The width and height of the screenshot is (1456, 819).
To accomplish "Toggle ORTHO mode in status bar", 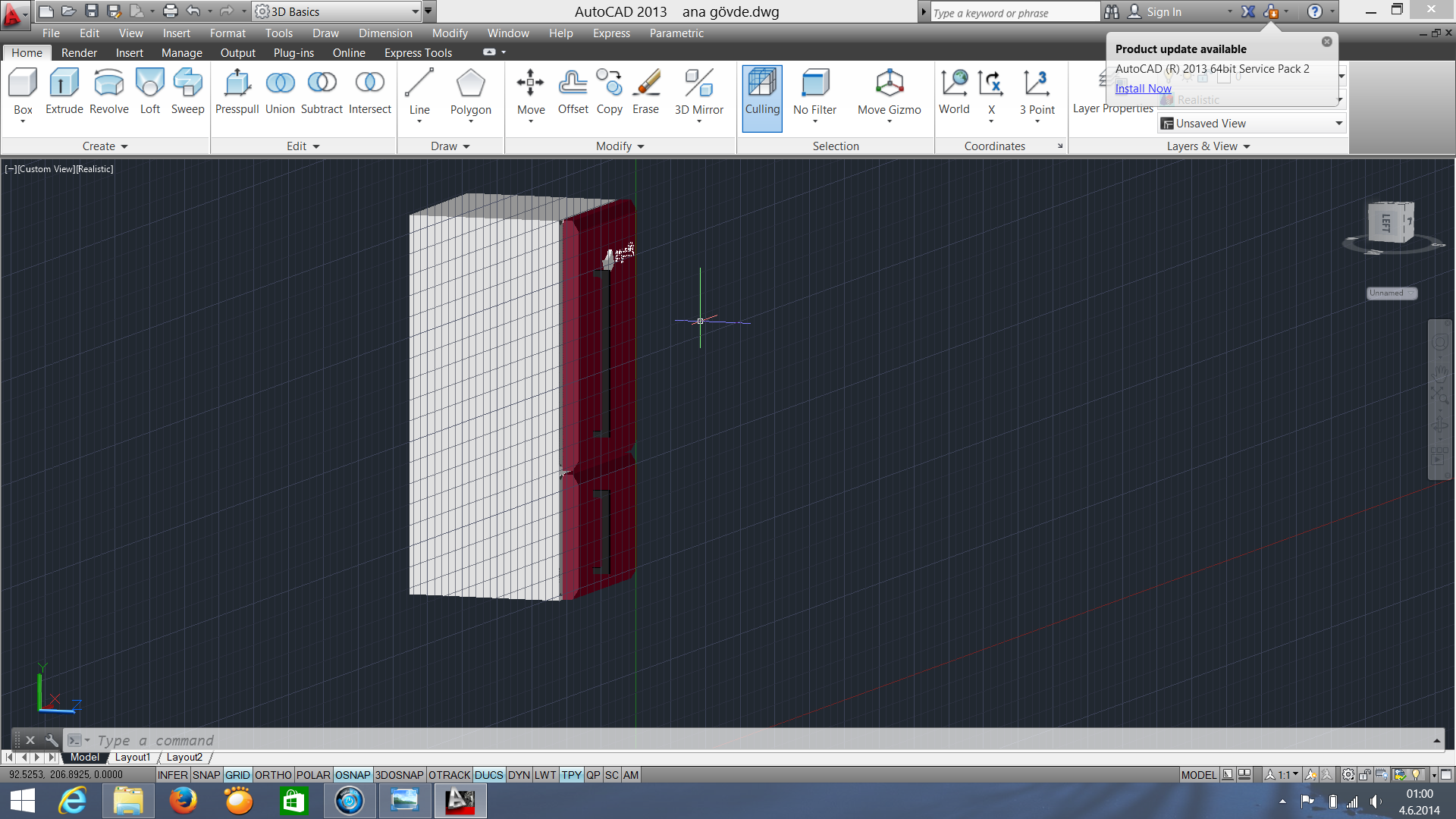I will click(273, 775).
